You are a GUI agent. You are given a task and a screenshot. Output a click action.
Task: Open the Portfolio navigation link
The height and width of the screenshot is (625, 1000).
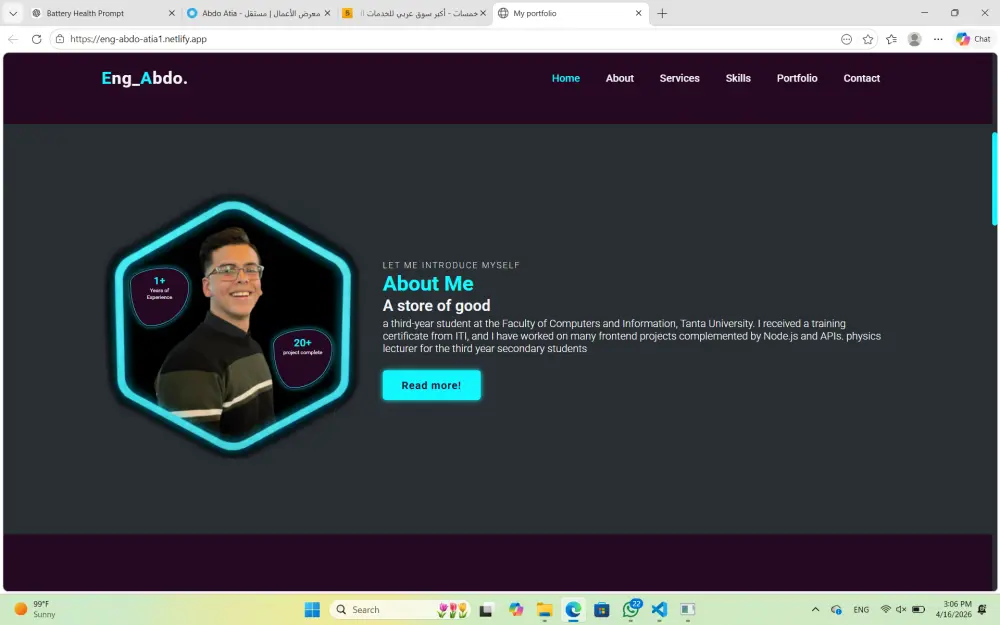(797, 78)
